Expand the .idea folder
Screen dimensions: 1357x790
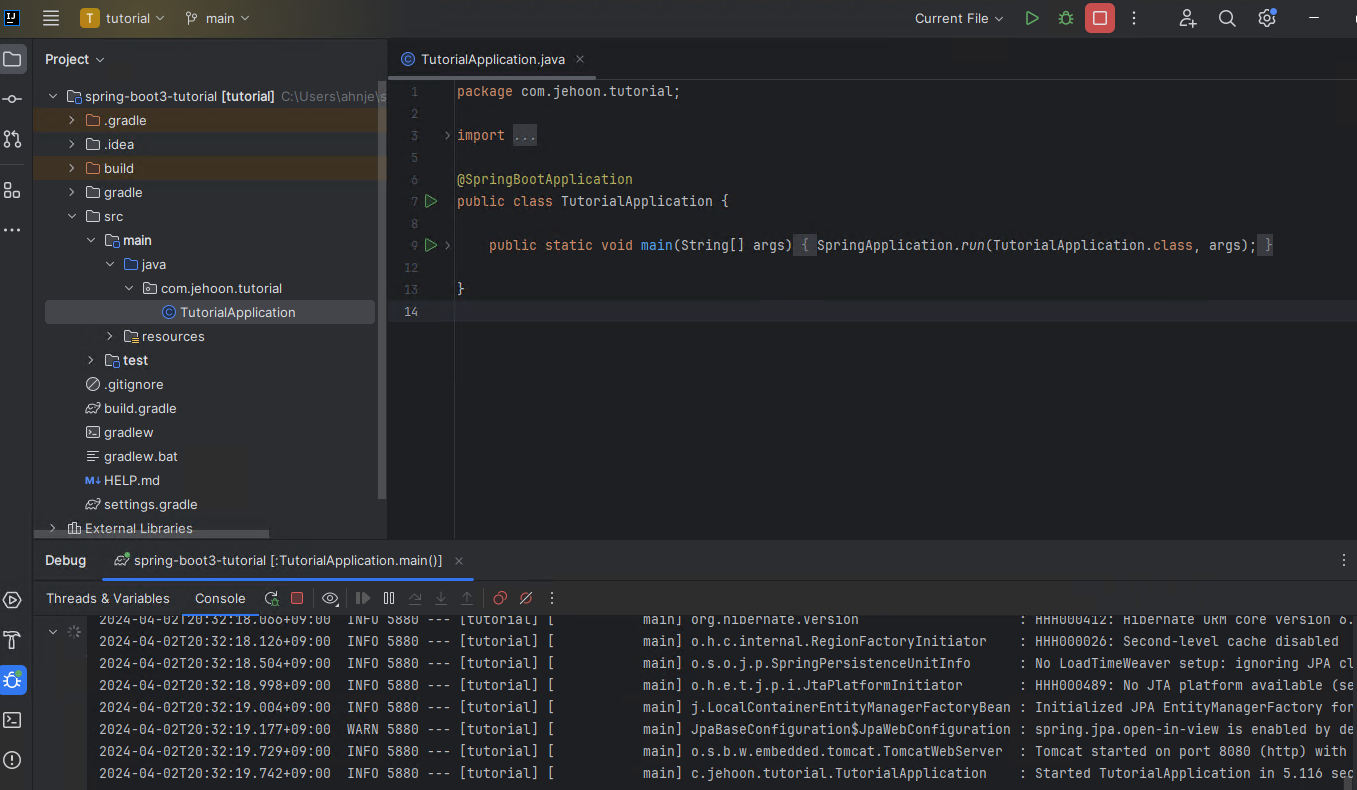pyautogui.click(x=71, y=144)
